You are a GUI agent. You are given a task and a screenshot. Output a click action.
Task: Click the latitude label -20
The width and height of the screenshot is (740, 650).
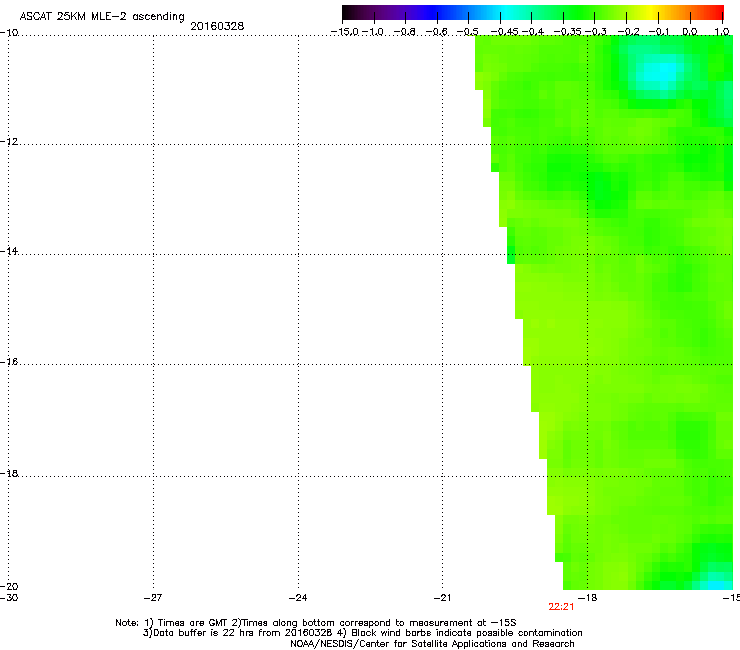pyautogui.click(x=9, y=587)
